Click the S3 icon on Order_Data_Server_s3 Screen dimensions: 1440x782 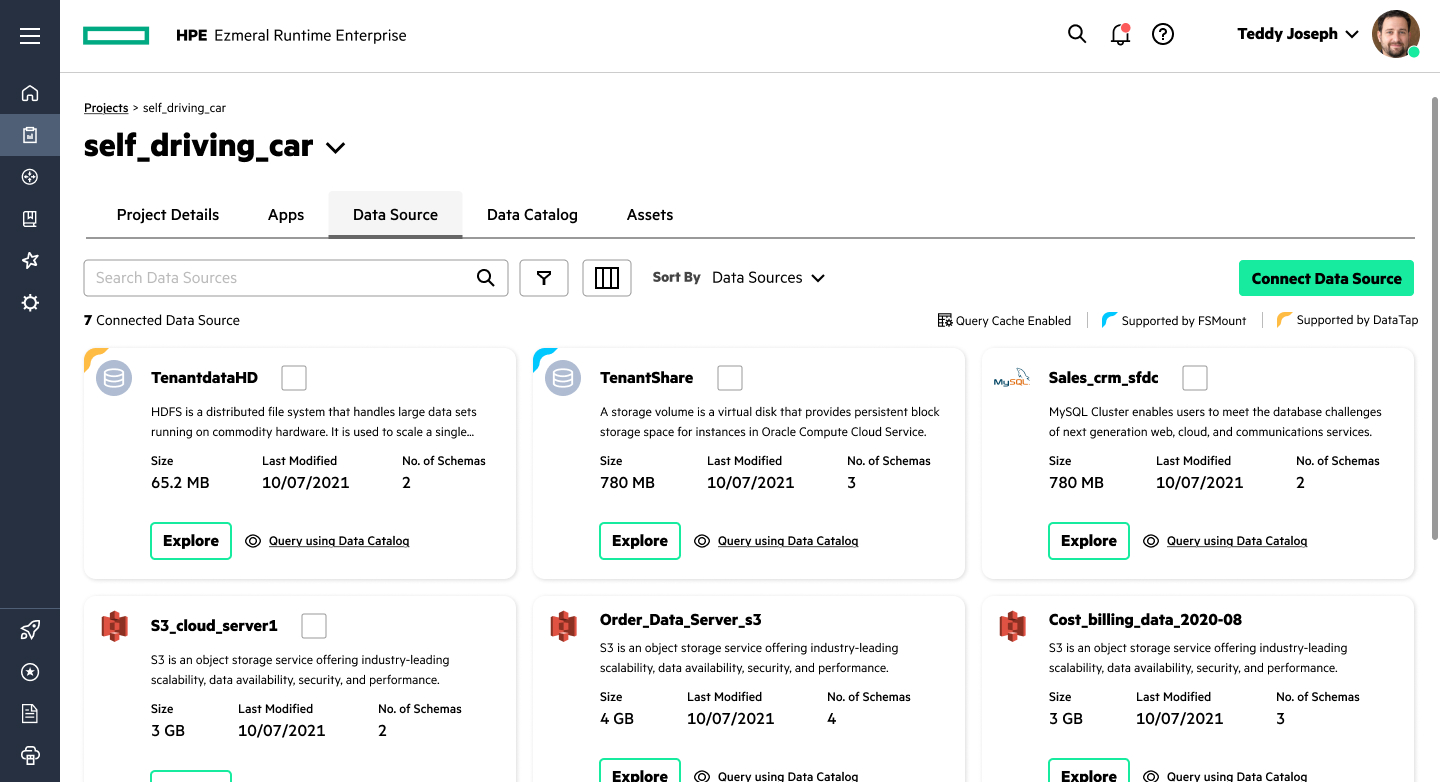563,626
